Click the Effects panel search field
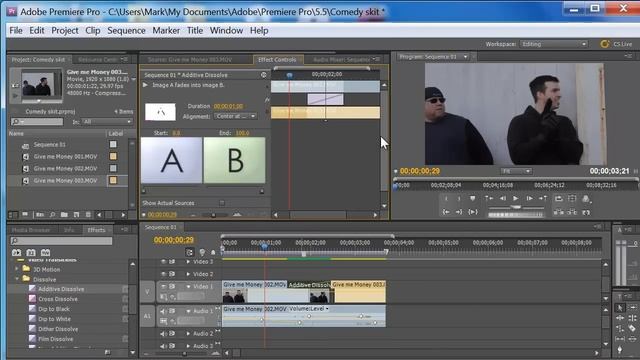This screenshot has height=360, width=640. click(x=61, y=241)
